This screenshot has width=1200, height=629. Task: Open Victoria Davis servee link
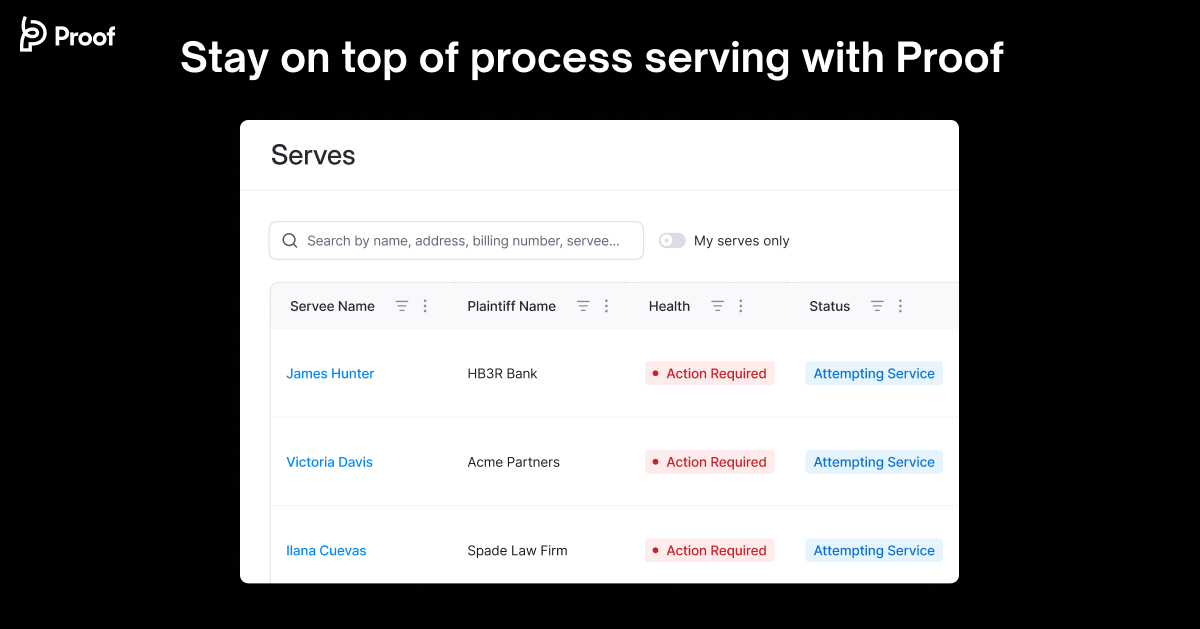[x=329, y=462]
